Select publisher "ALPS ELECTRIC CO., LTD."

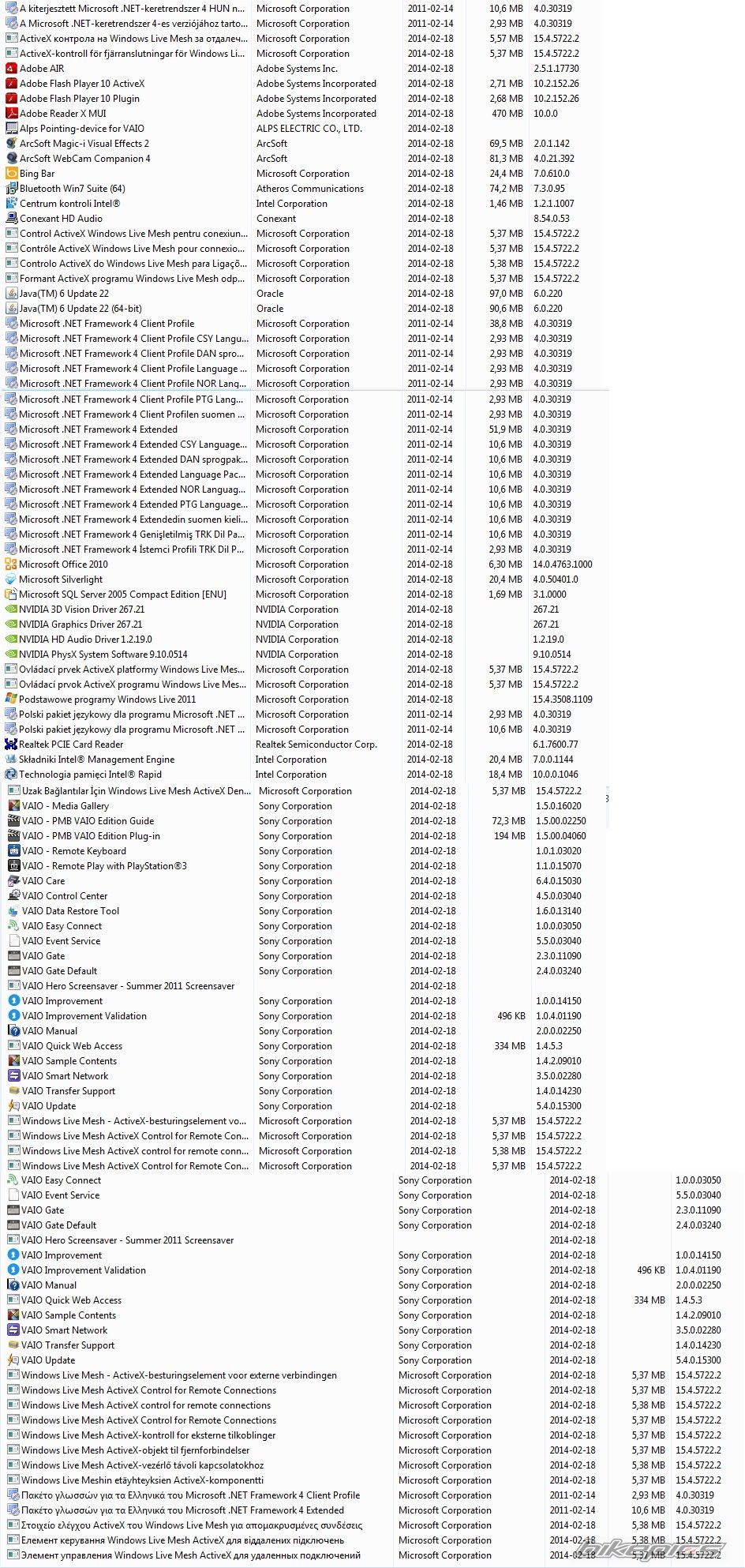click(x=309, y=129)
